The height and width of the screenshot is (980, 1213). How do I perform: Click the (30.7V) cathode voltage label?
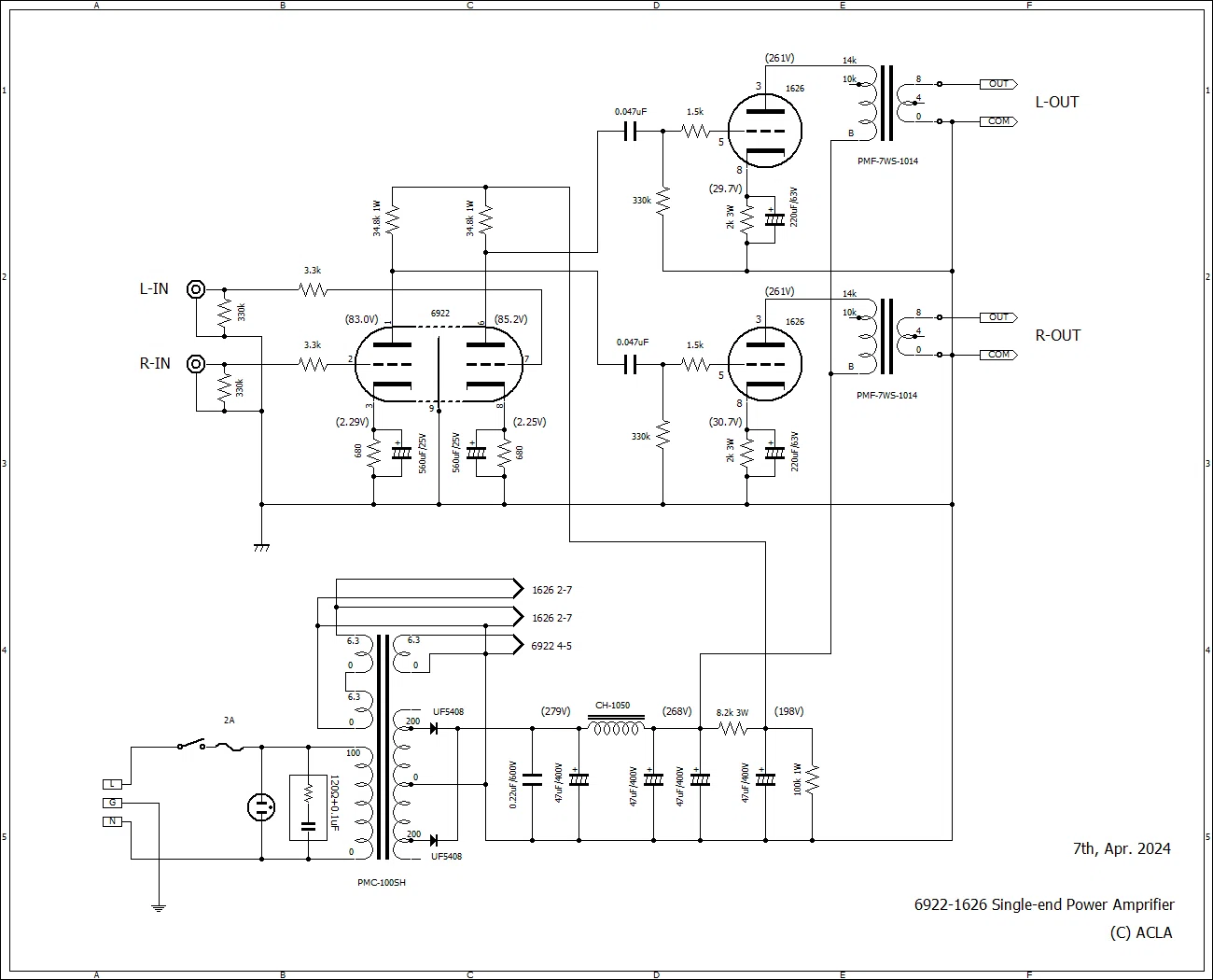(726, 422)
